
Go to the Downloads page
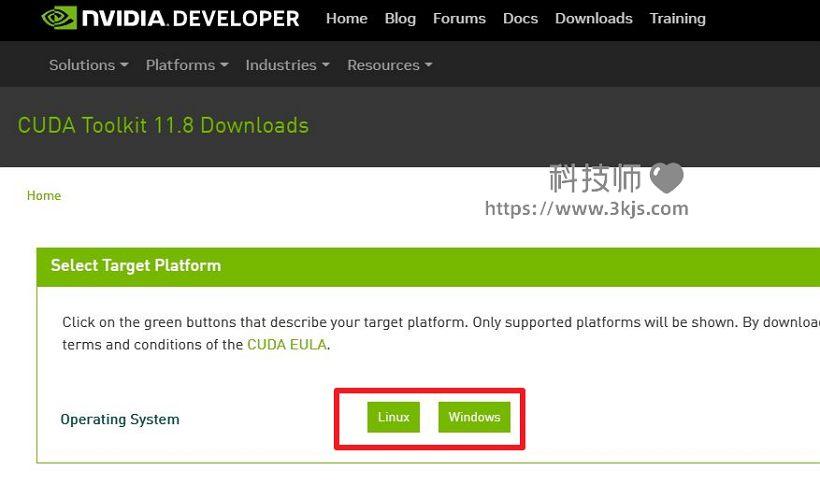(594, 18)
